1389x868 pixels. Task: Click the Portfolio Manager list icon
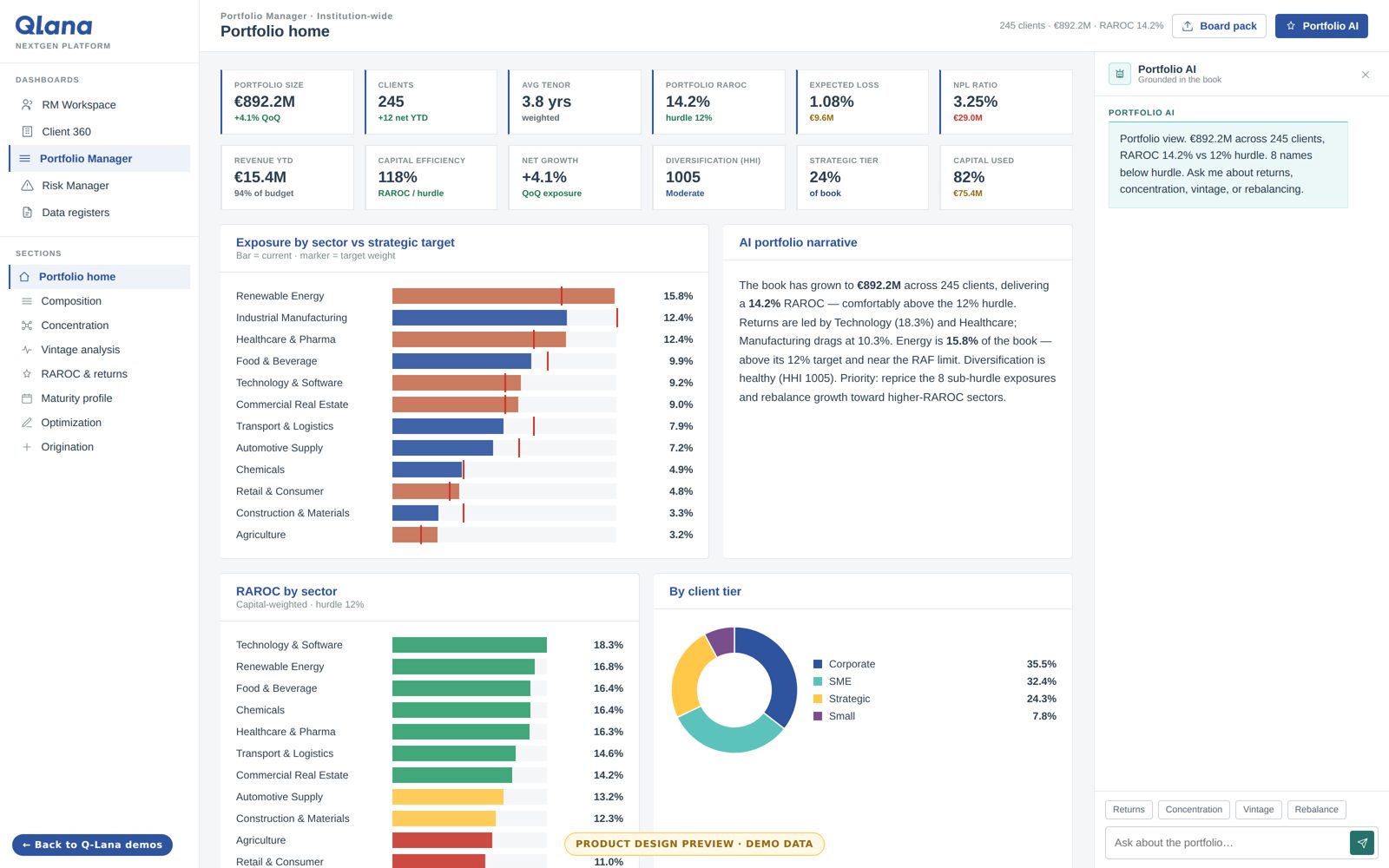point(25,159)
